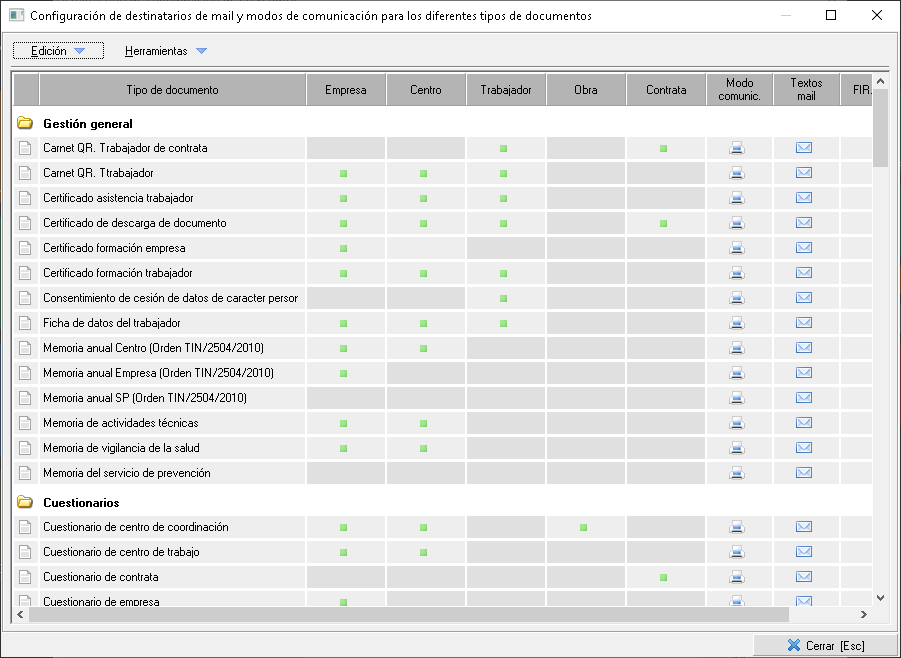Click printer icon for Carnet QR. Trabajador de contrata
The image size is (901, 658).
(737, 148)
